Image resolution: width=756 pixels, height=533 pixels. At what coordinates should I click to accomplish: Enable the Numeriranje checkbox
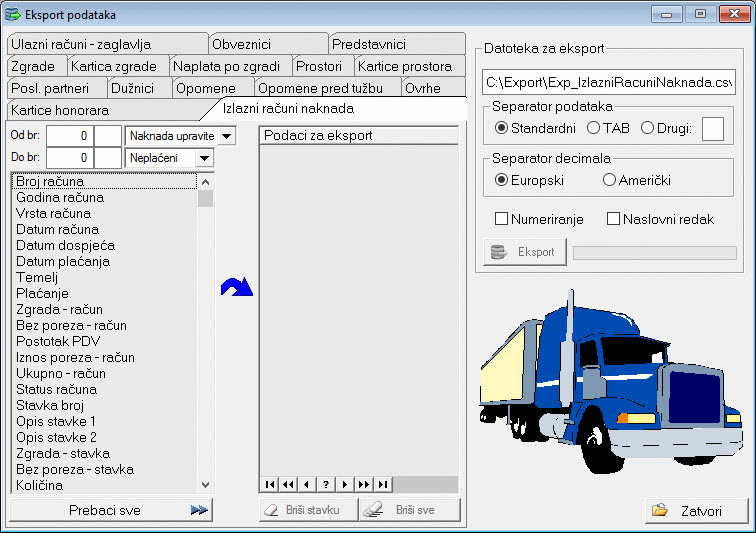click(x=502, y=219)
